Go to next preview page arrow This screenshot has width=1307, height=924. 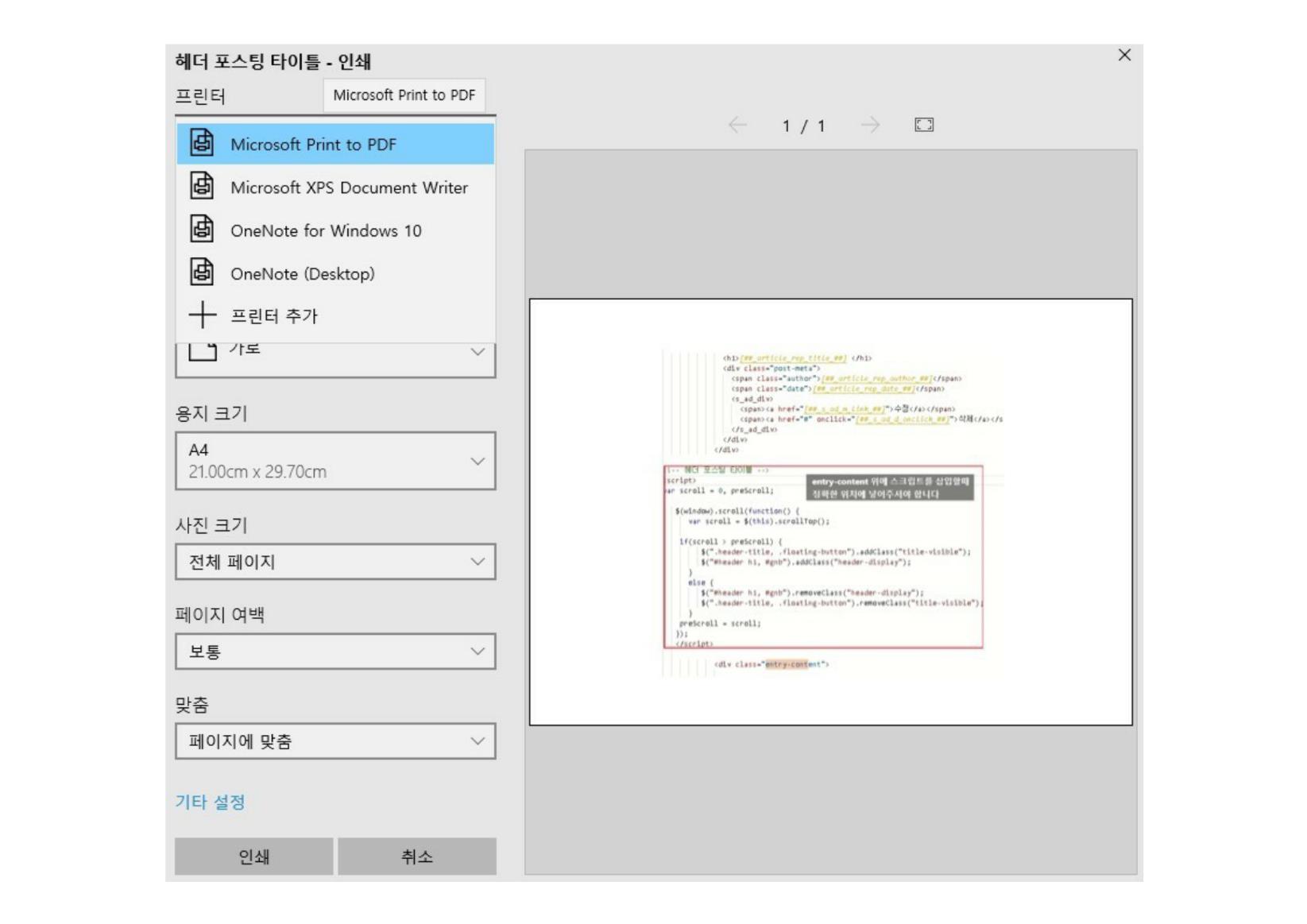pos(871,125)
